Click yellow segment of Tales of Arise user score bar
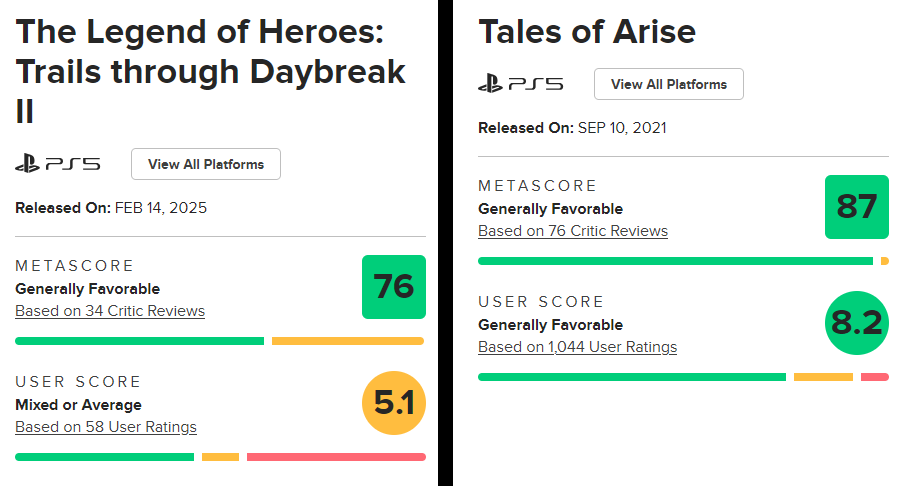This screenshot has width=898, height=486. tap(823, 377)
